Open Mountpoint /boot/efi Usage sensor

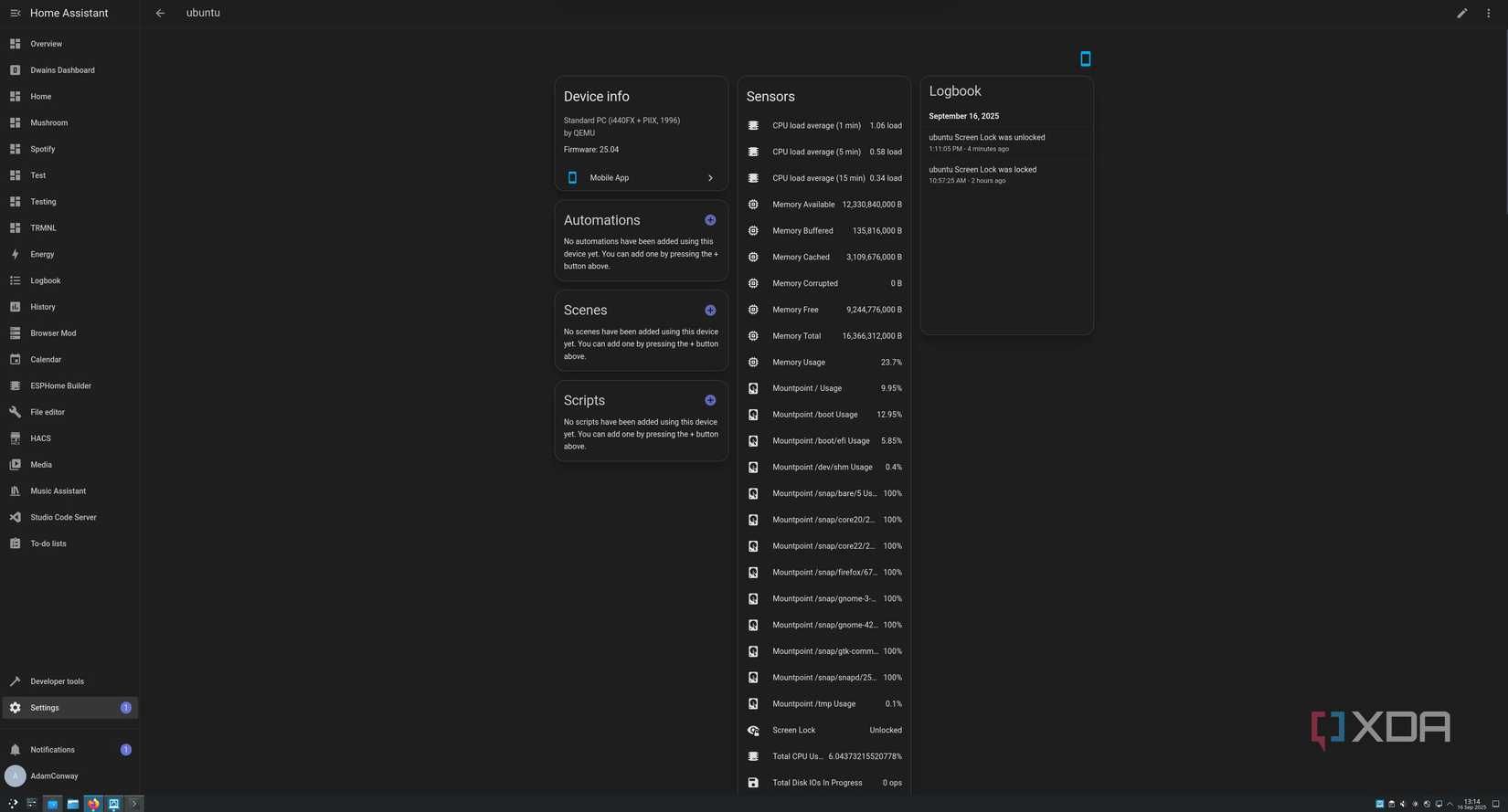(x=824, y=441)
